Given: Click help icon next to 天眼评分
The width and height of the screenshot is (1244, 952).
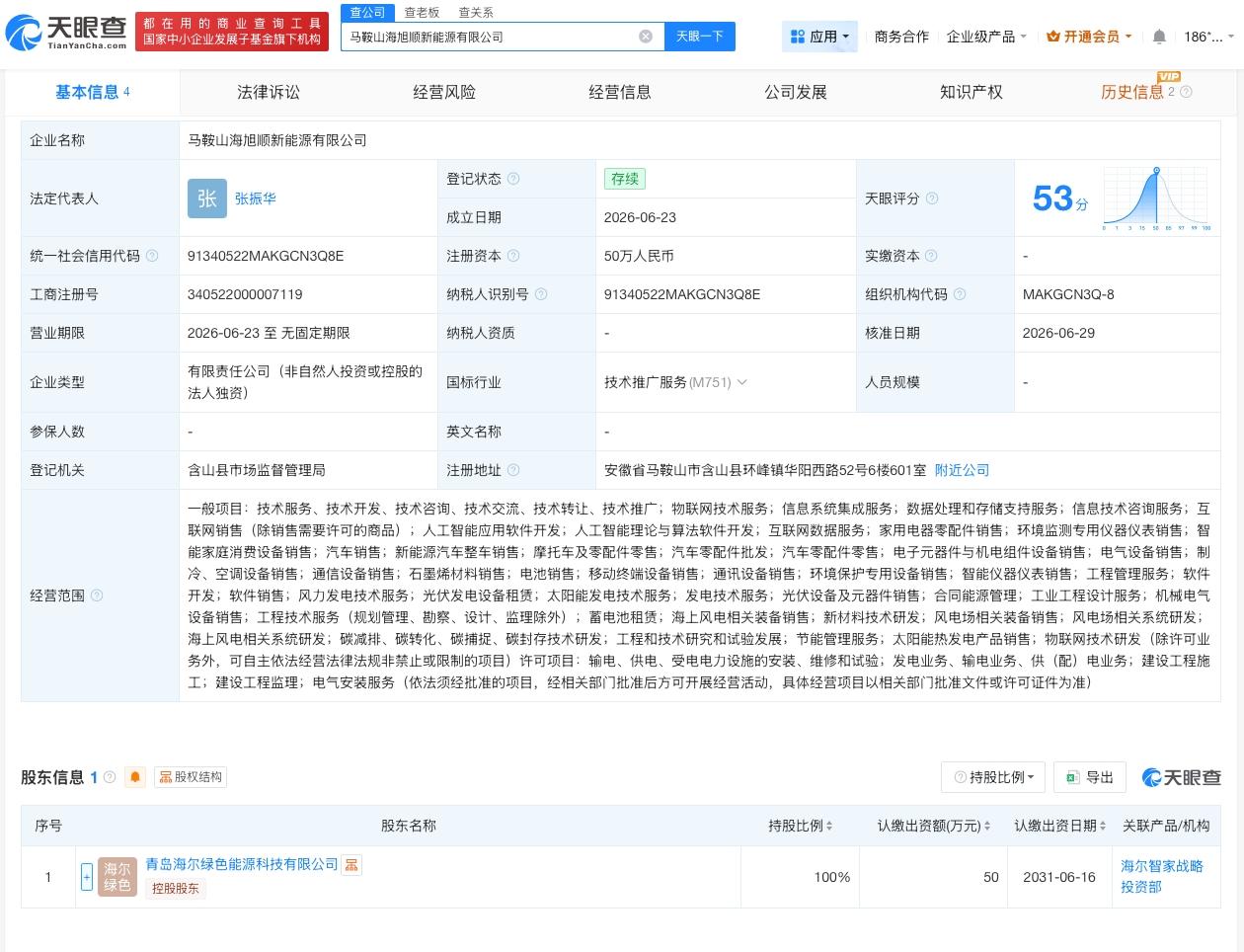Looking at the screenshot, I should 932,198.
